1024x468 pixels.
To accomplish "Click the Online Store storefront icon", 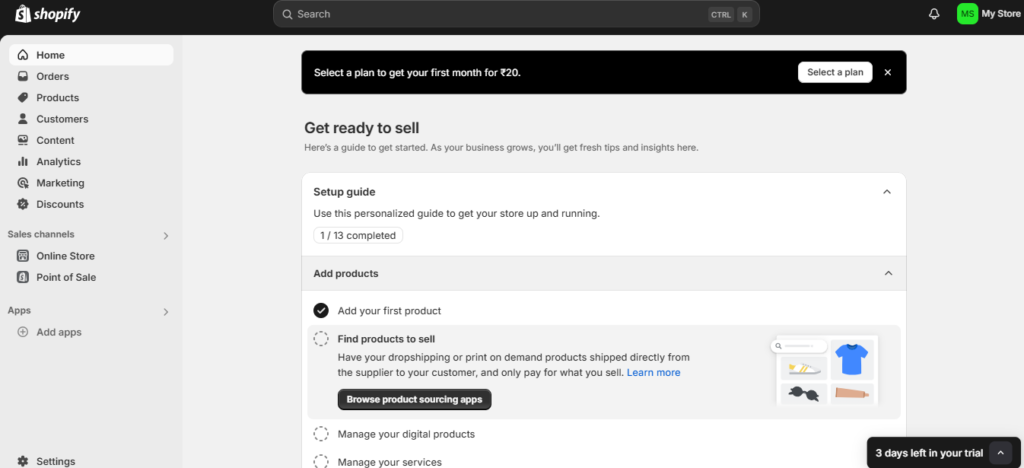I will (23, 256).
